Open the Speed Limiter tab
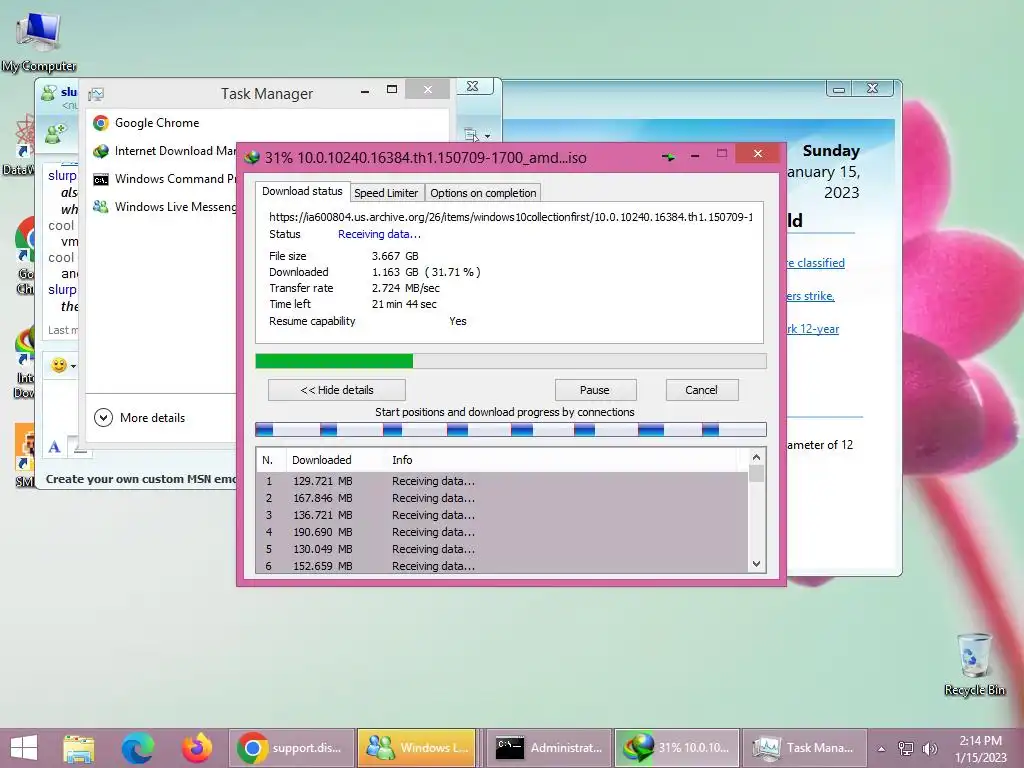 tap(386, 193)
